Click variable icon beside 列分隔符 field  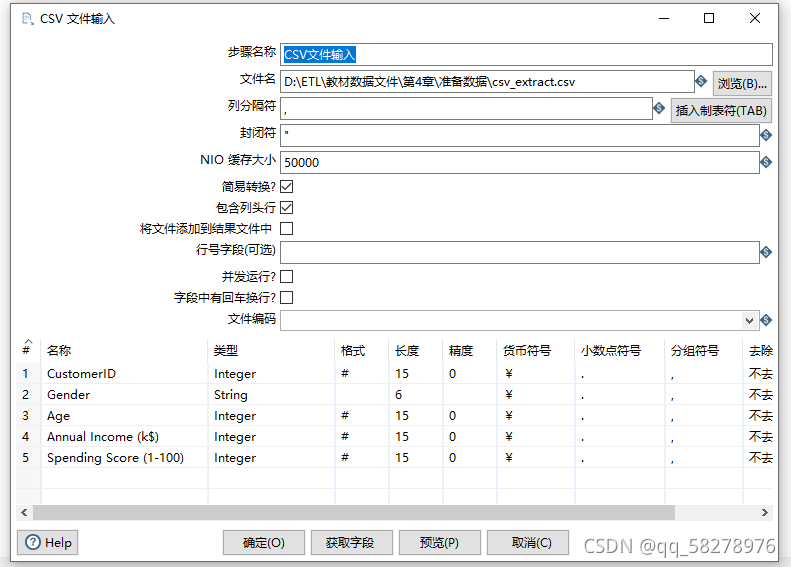coord(659,108)
